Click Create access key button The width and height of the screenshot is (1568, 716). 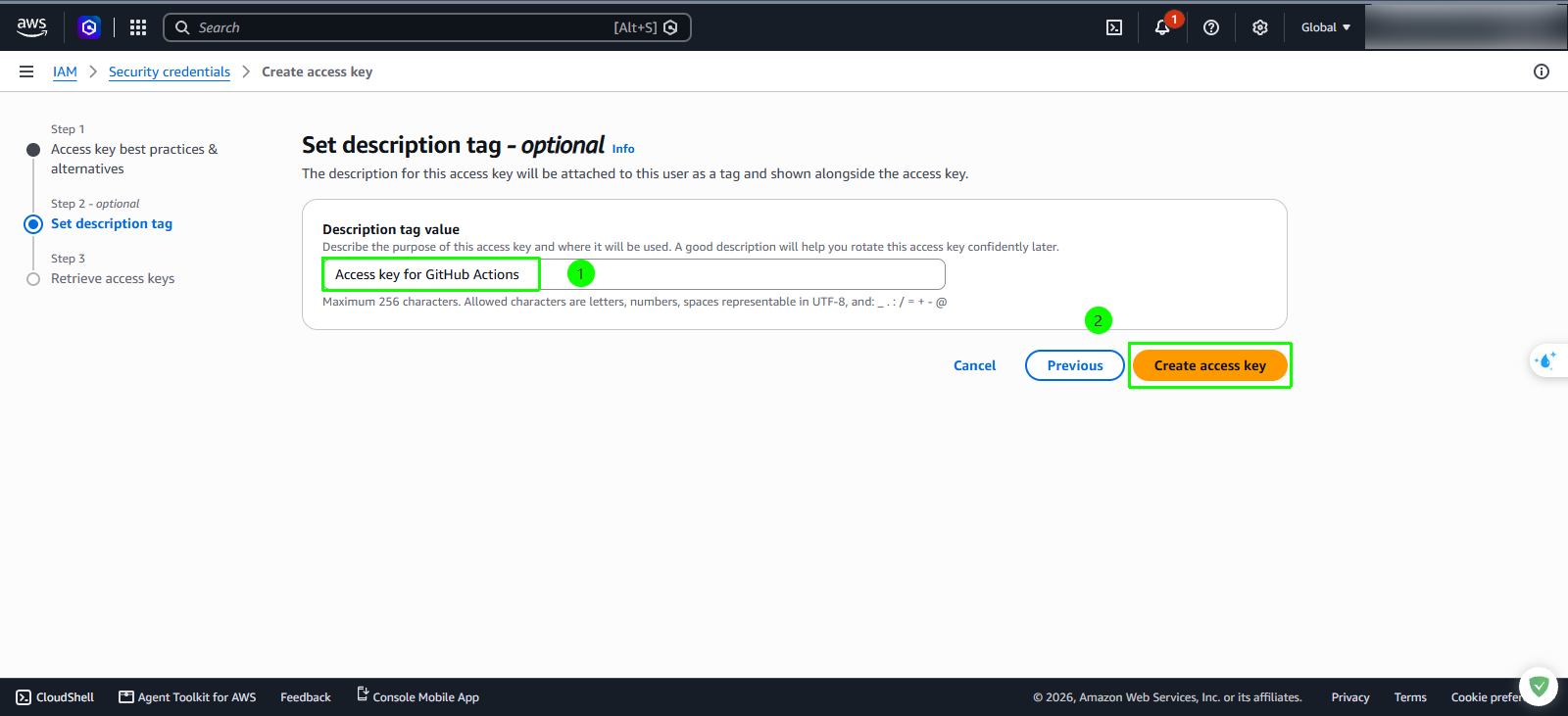pos(1210,365)
